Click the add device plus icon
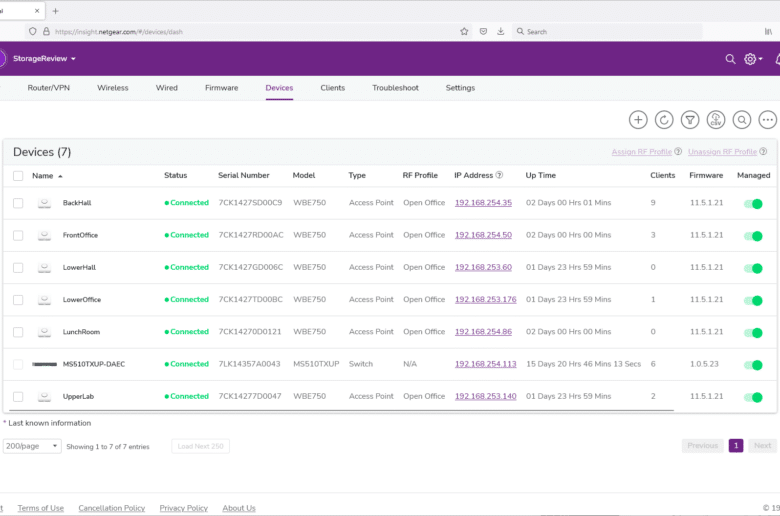 638,120
